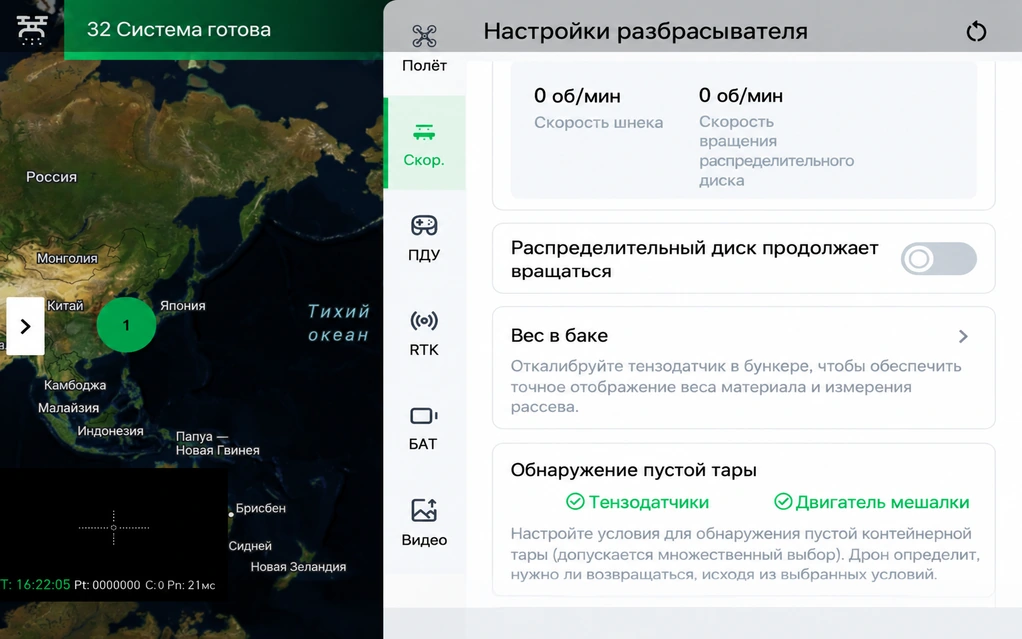Click the Брисбен city marker
1022x639 pixels.
[x=231, y=514]
